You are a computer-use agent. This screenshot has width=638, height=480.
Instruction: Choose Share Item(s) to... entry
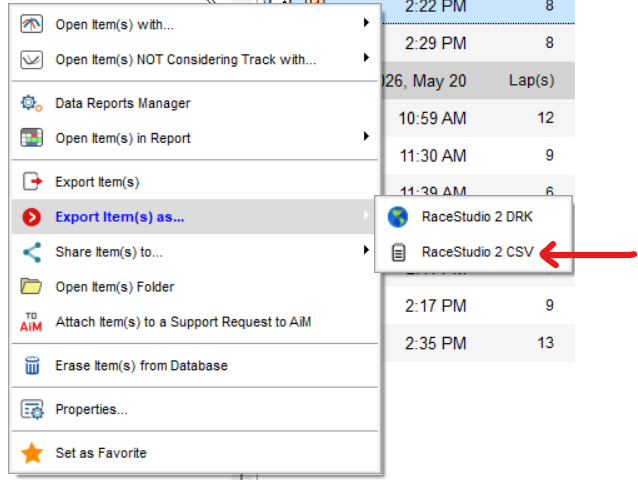pos(195,252)
